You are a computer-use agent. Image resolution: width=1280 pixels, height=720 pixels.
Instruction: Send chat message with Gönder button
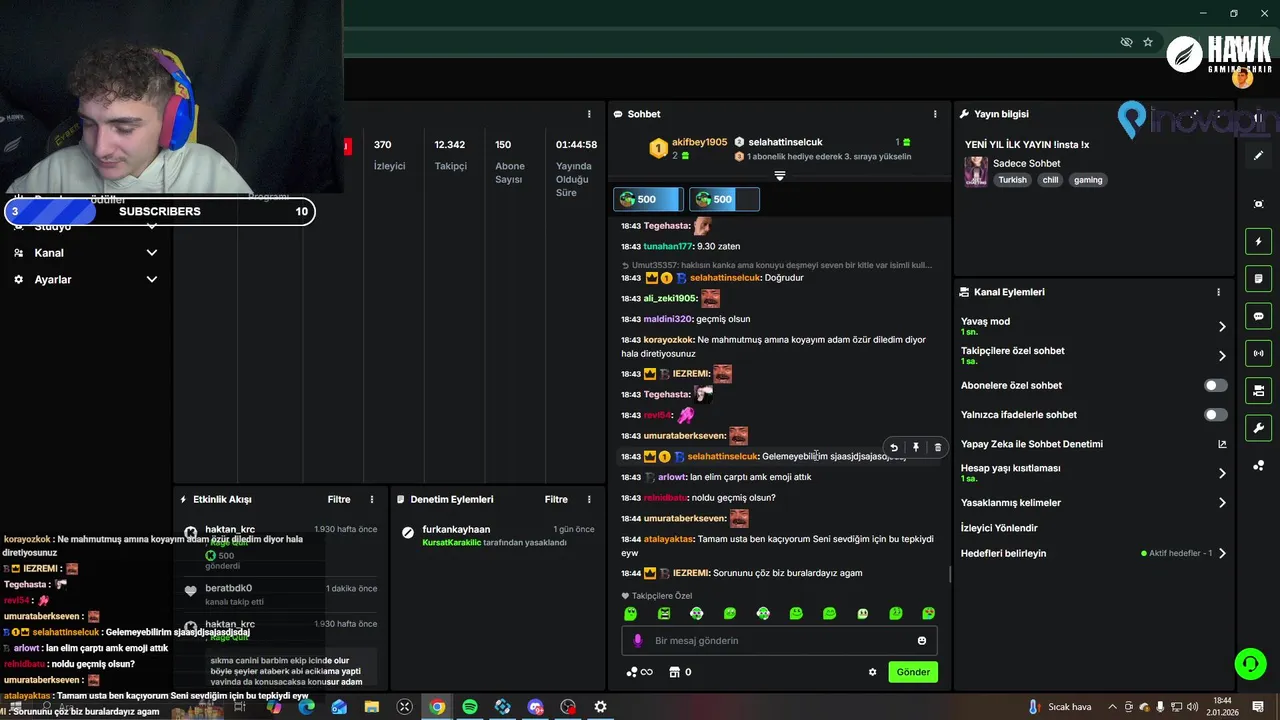click(912, 672)
